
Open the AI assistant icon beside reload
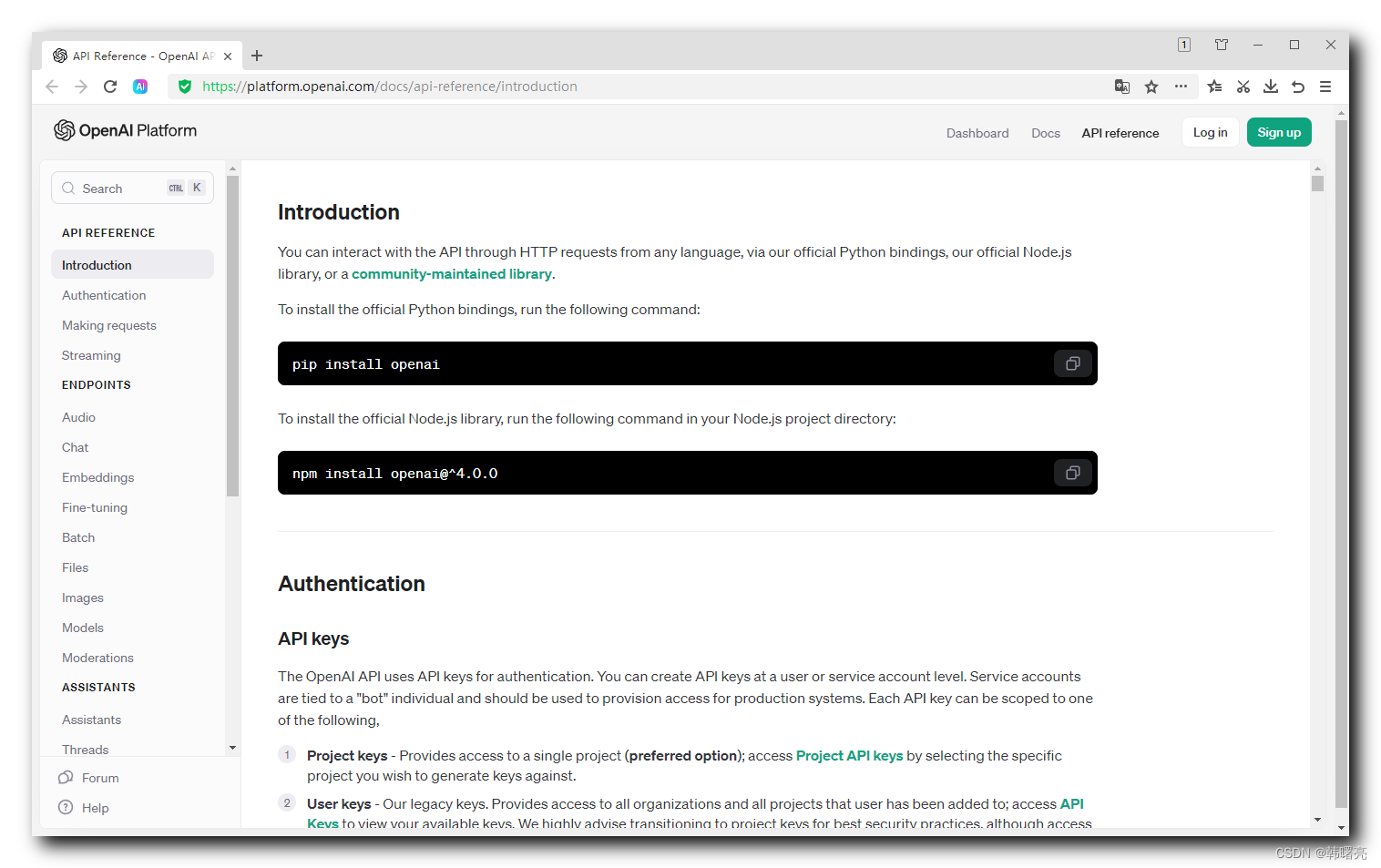(140, 87)
